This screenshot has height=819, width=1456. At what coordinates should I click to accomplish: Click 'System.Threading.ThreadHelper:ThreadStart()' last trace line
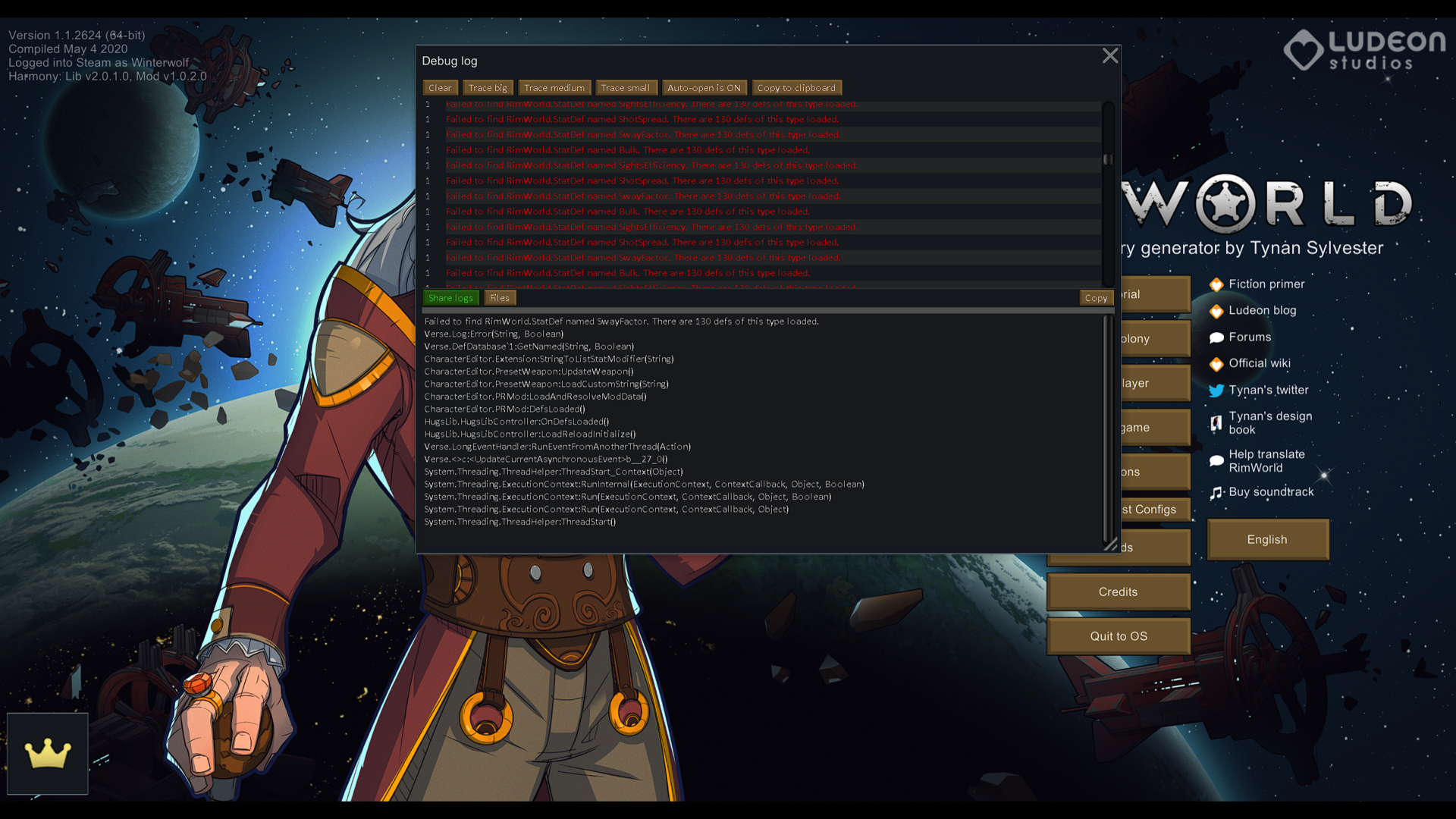click(x=520, y=522)
